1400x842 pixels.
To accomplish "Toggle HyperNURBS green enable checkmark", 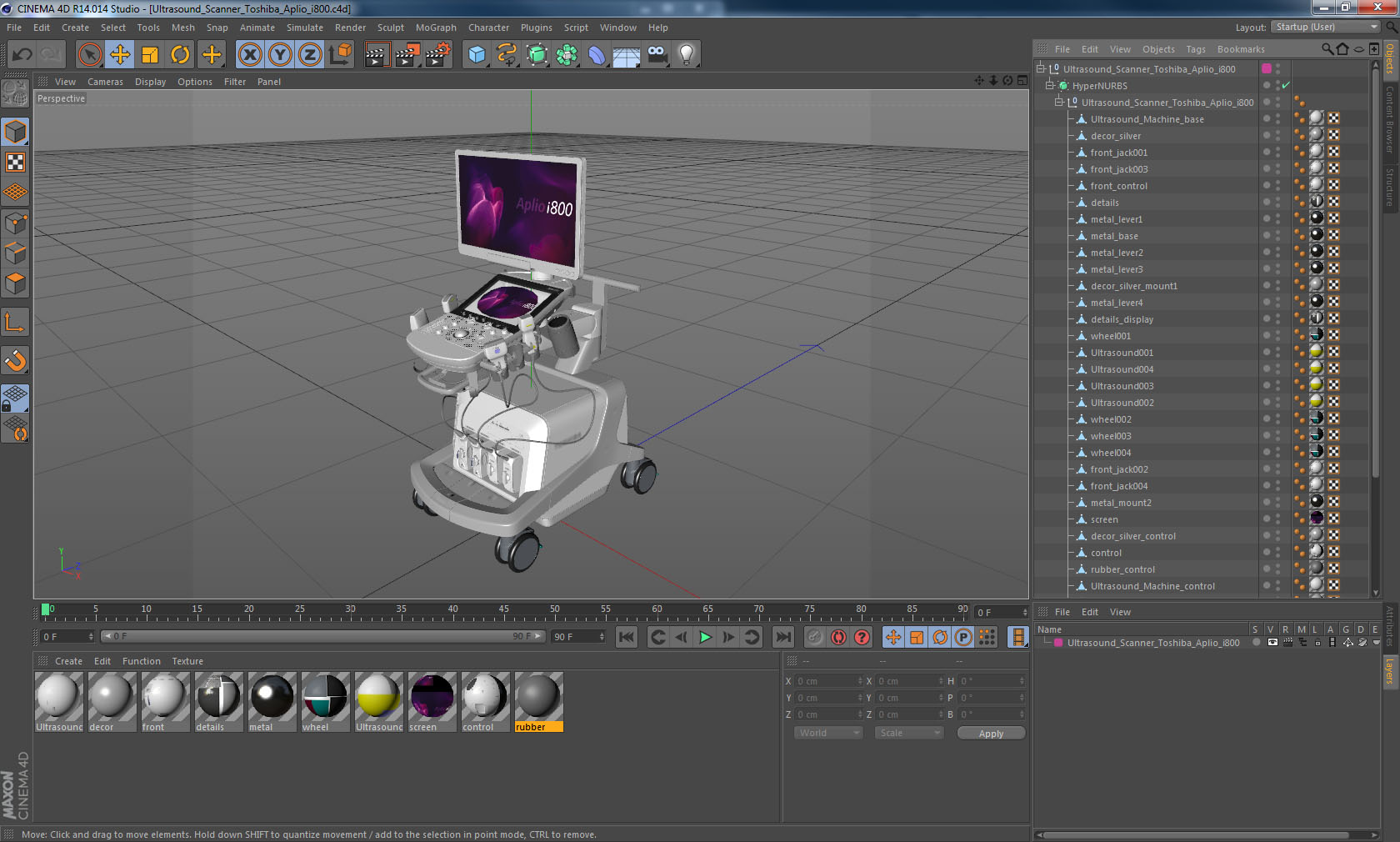I will (x=1286, y=85).
